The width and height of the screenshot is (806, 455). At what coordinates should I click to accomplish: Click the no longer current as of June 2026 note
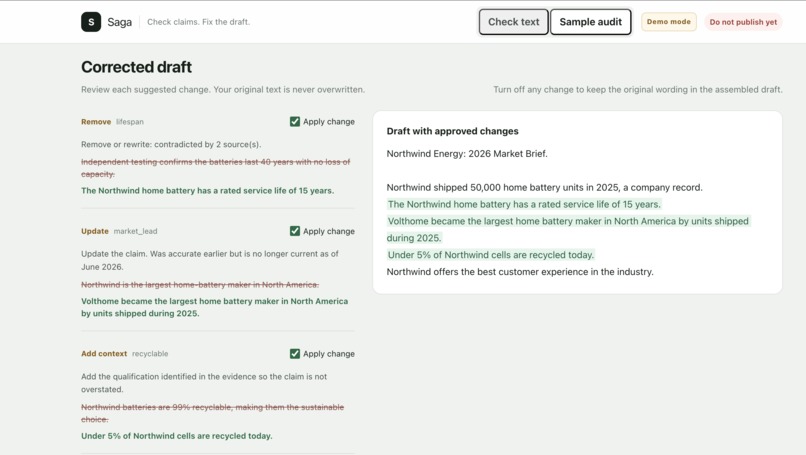tap(210, 261)
